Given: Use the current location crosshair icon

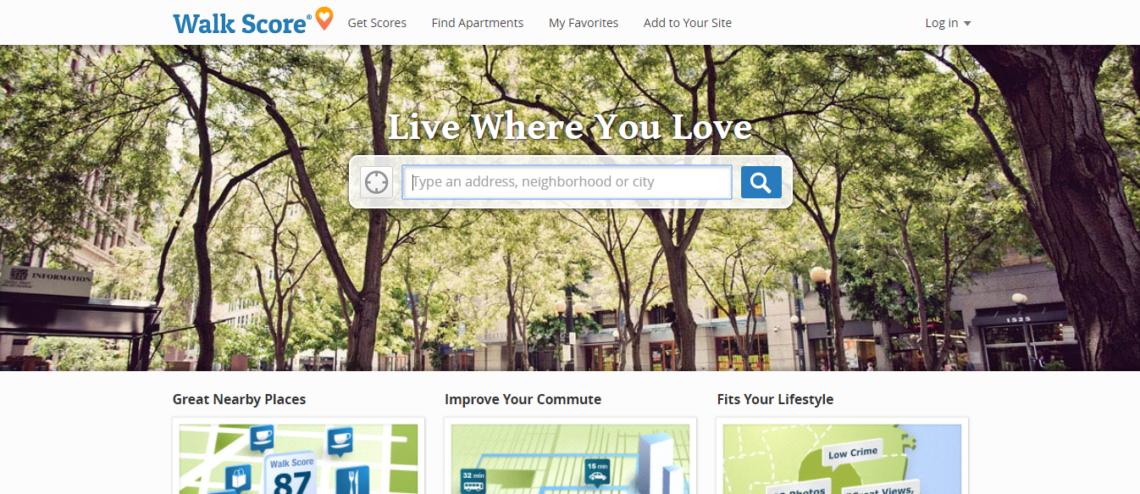Looking at the screenshot, I should coord(377,182).
